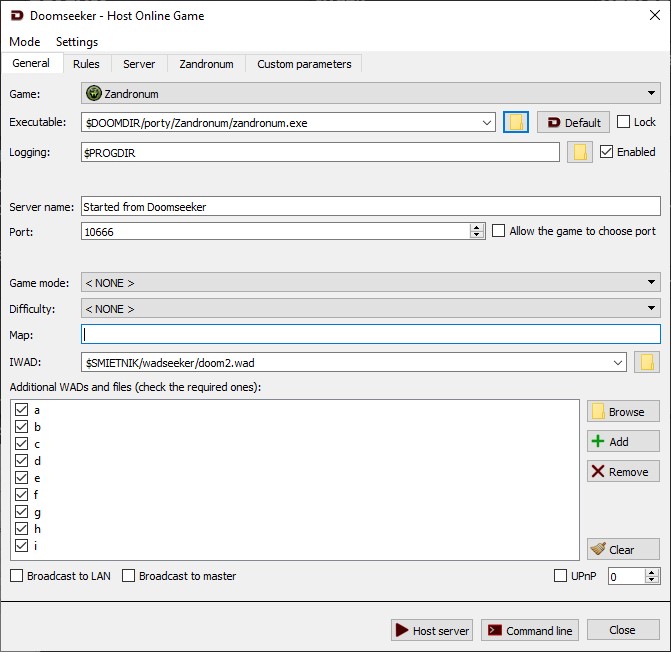The image size is (671, 652).
Task: Switch to the Rules tab
Action: click(86, 64)
